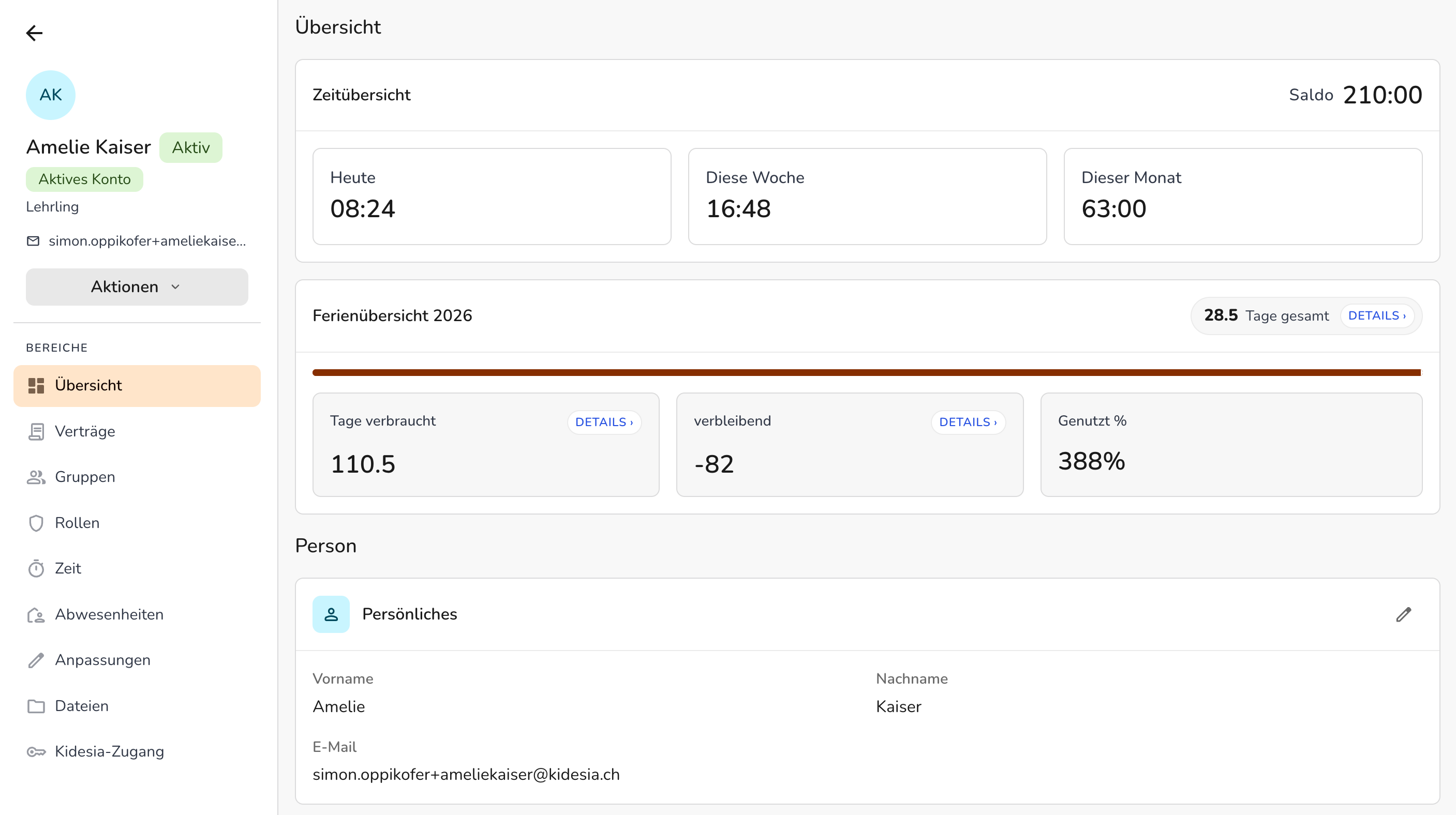
Task: Click the person icon next to Persönliches
Action: click(x=331, y=614)
